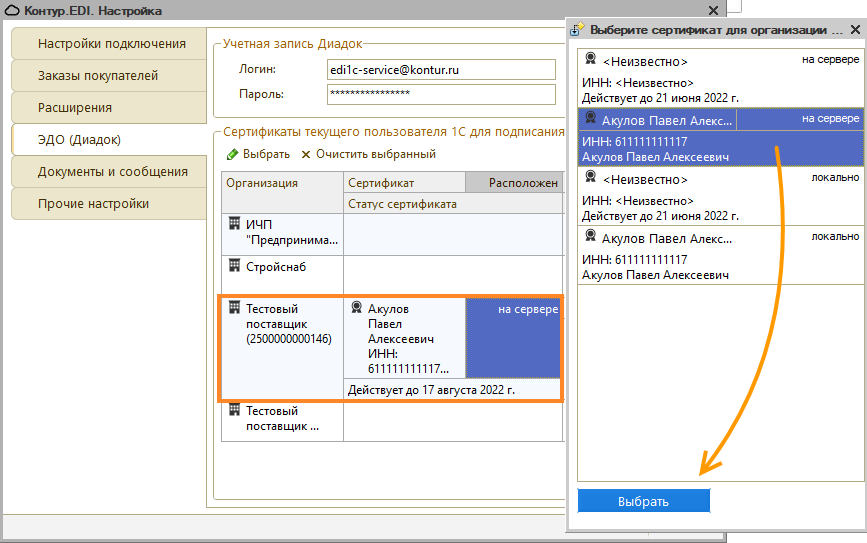Click into the Пароль password field

pyautogui.click(x=441, y=94)
